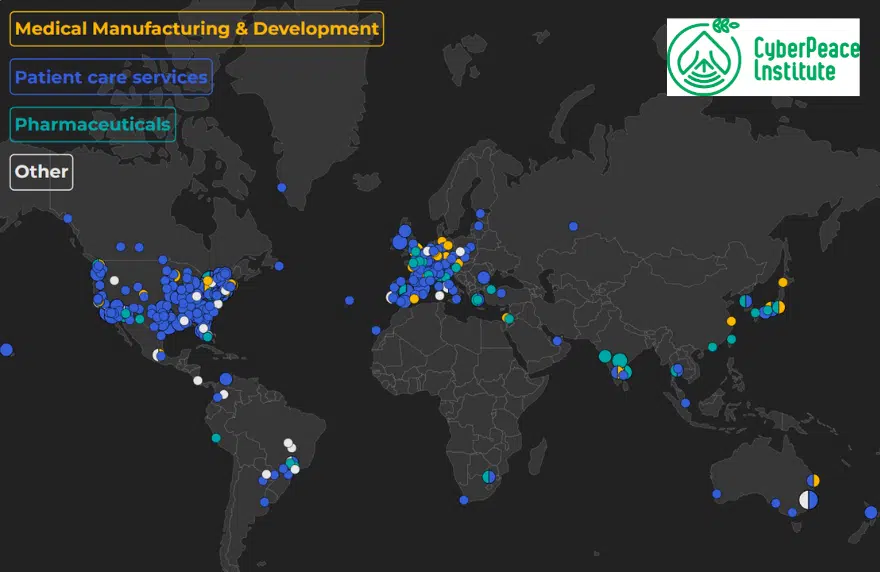Select the teal-yellow marker in Israel
The height and width of the screenshot is (572, 880).
(x=508, y=319)
